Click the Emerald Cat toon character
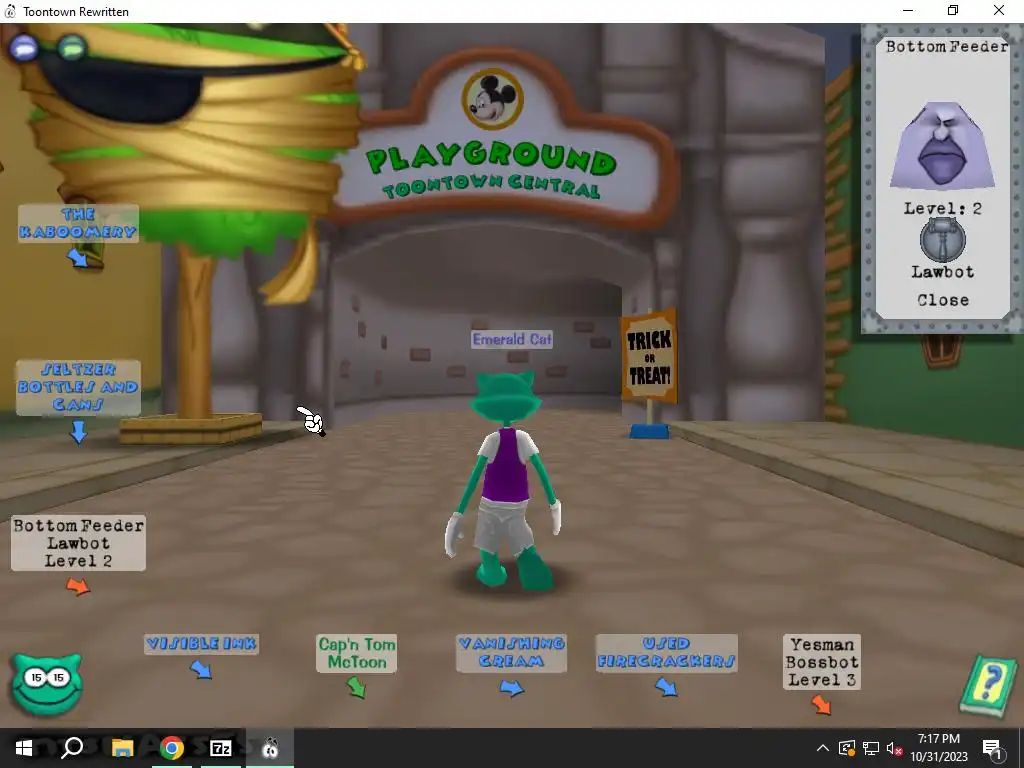1024x768 pixels. (505, 480)
